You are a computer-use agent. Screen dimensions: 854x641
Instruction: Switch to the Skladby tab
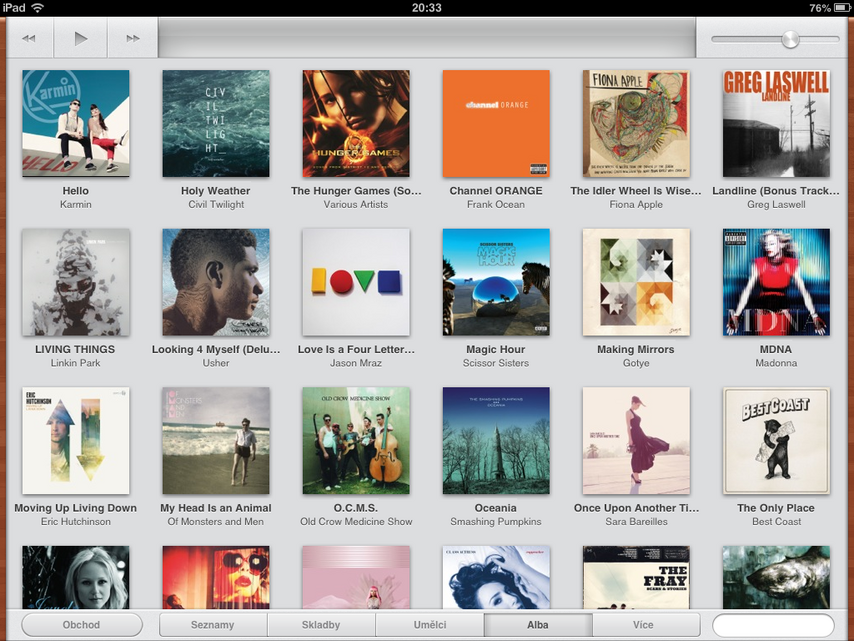321,625
